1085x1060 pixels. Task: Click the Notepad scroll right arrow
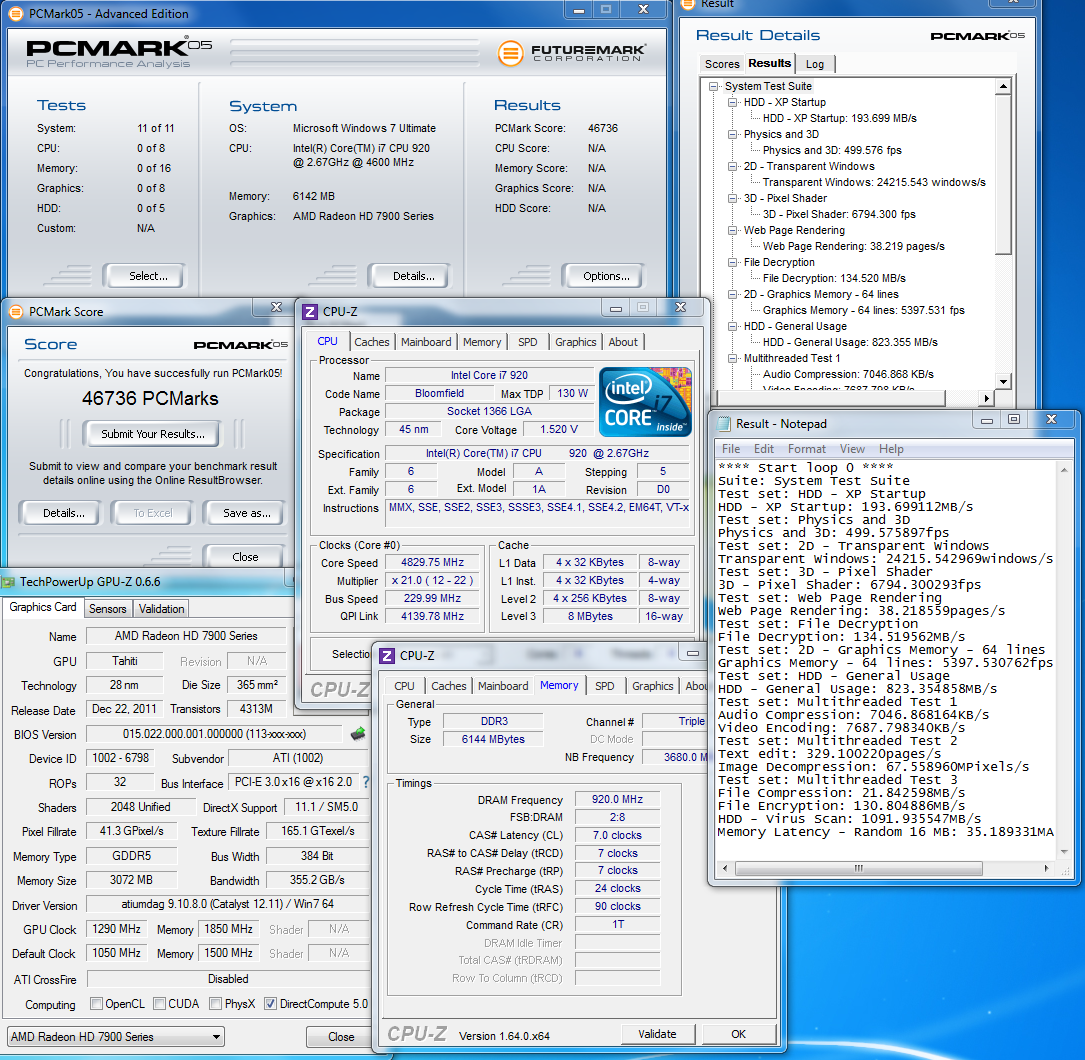(x=1046, y=868)
